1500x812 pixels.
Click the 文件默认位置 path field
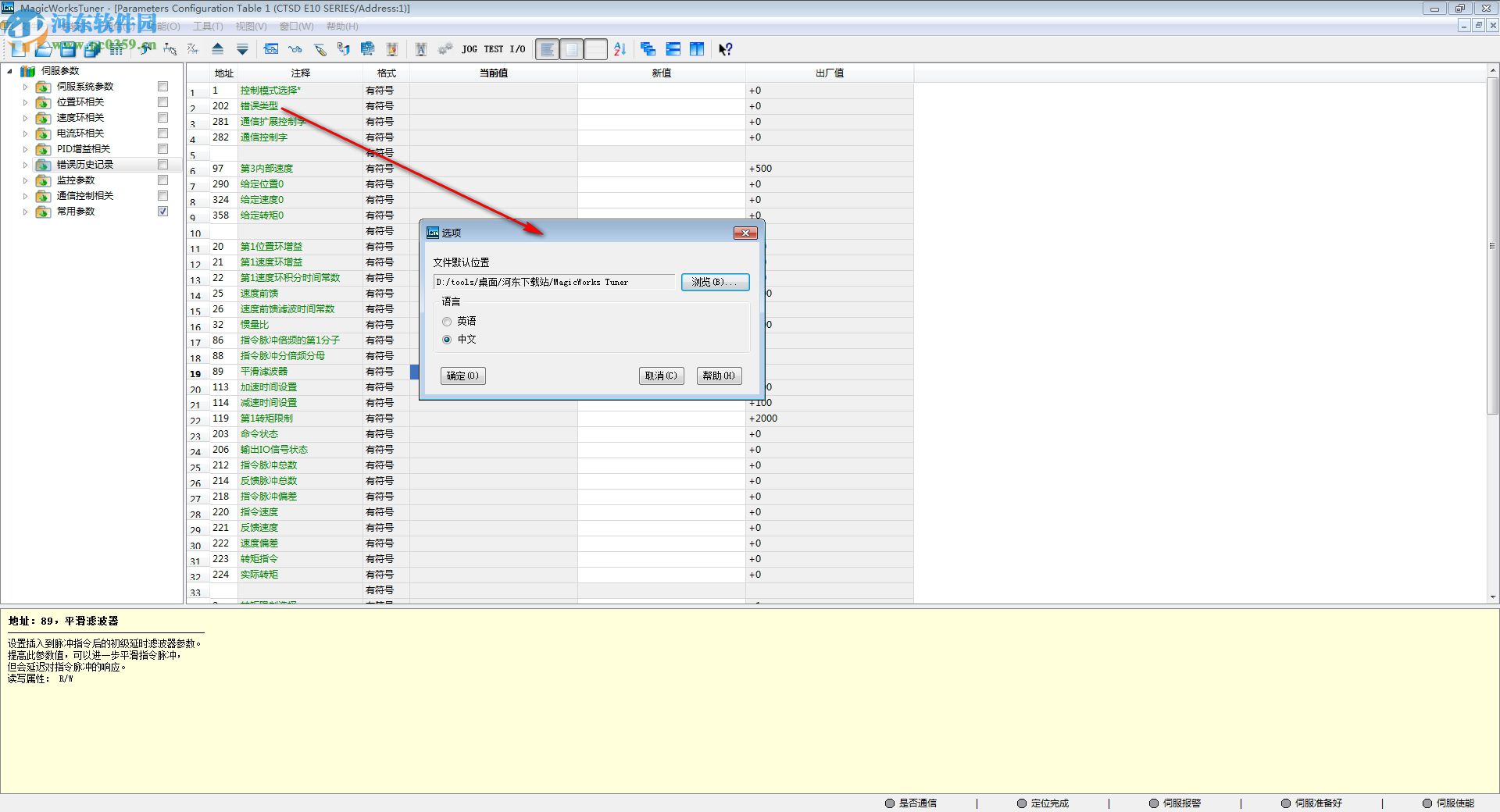554,282
